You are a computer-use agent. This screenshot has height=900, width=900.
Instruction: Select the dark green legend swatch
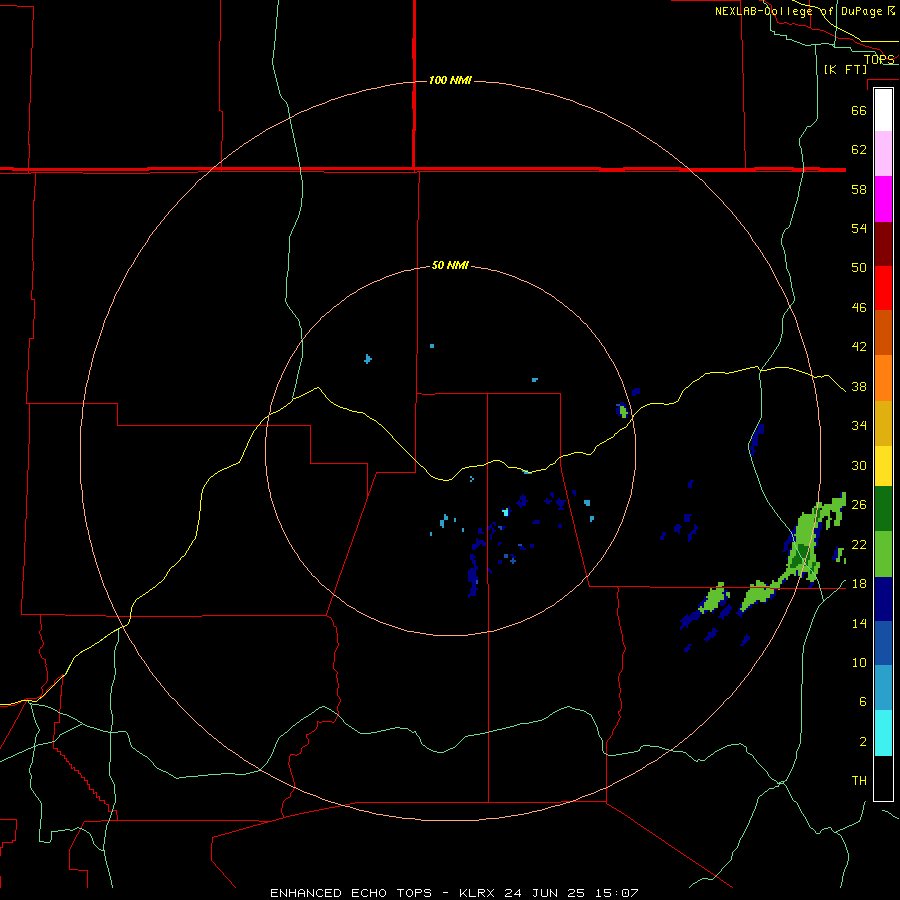click(883, 509)
